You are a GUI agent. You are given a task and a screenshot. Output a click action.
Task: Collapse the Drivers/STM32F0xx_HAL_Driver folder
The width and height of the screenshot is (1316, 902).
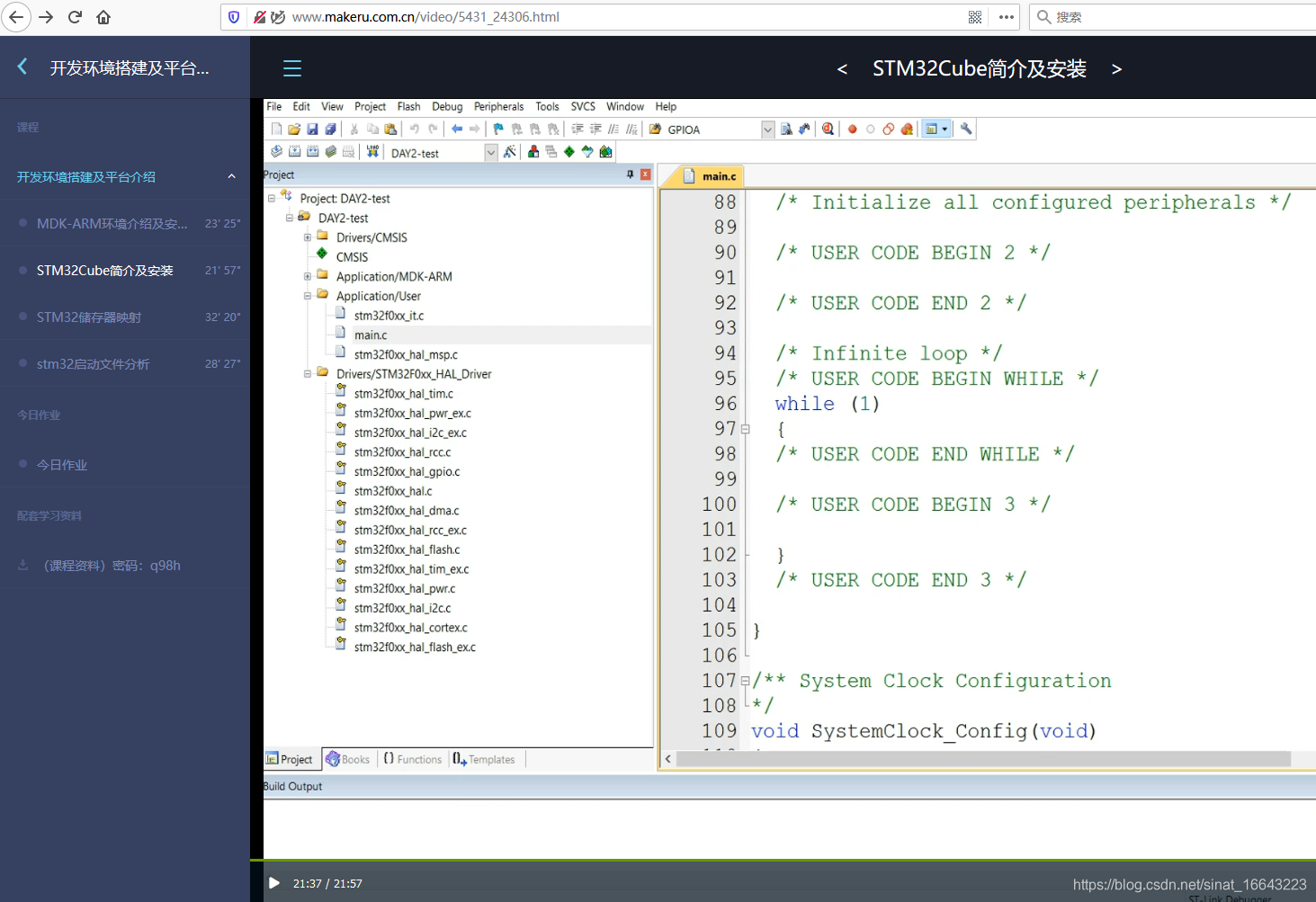pos(308,373)
